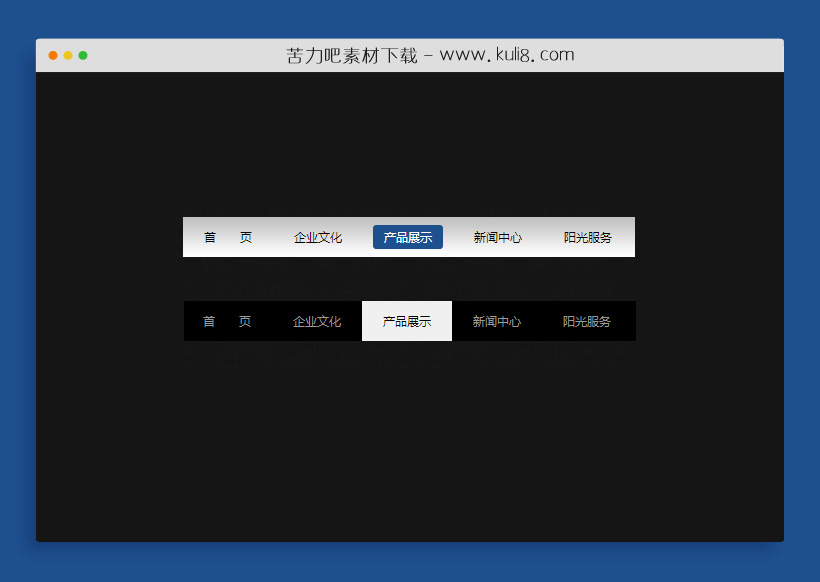
Task: Choose 阳光服务 in the light navigation bar
Action: pos(587,238)
